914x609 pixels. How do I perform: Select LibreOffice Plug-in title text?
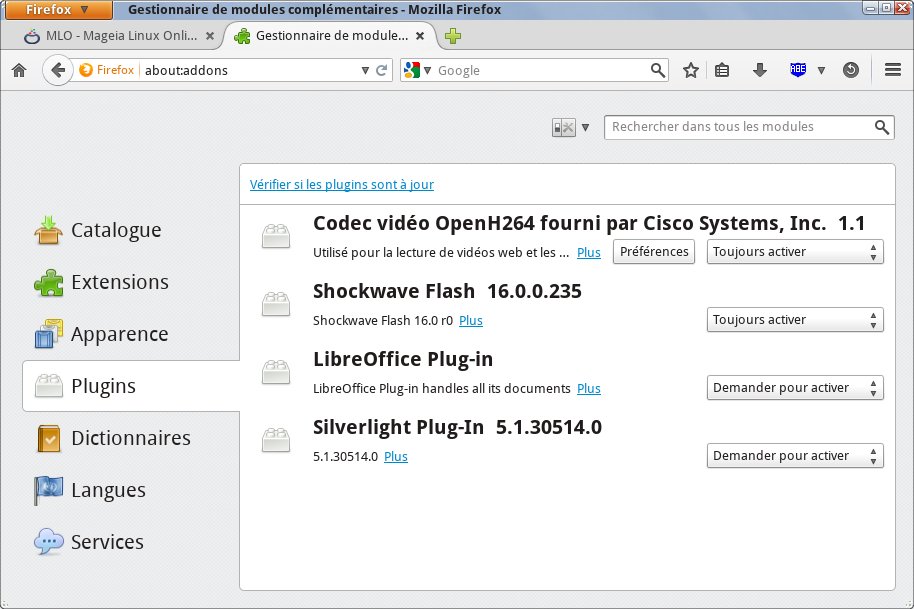pos(403,360)
